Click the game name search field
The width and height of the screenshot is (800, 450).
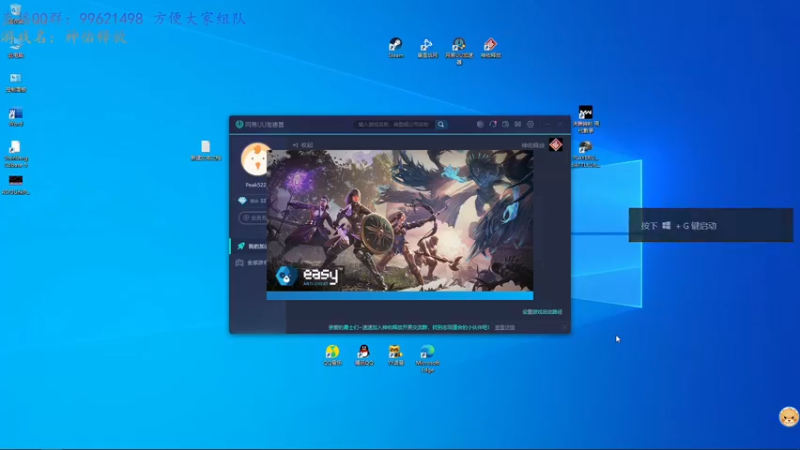394,124
